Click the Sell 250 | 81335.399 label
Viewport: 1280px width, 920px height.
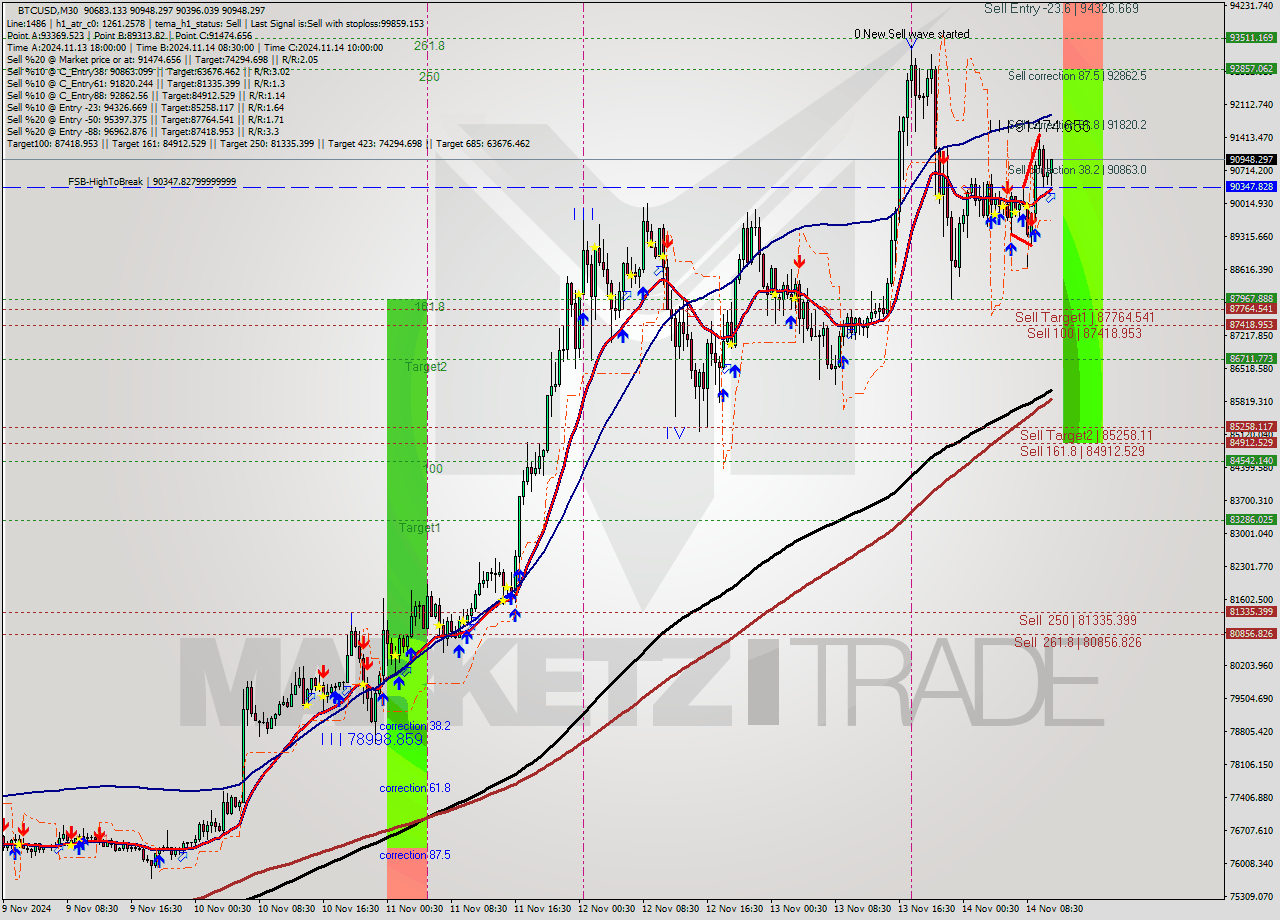pos(1077,620)
